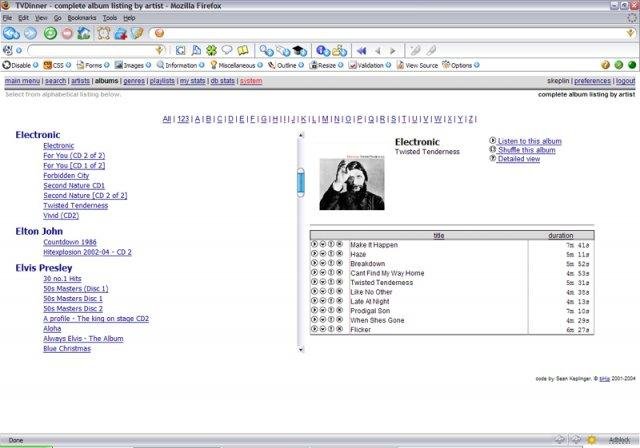Click the first green status circle in developer toolbar
Viewport: 640px width, 448px height.
click(619, 65)
